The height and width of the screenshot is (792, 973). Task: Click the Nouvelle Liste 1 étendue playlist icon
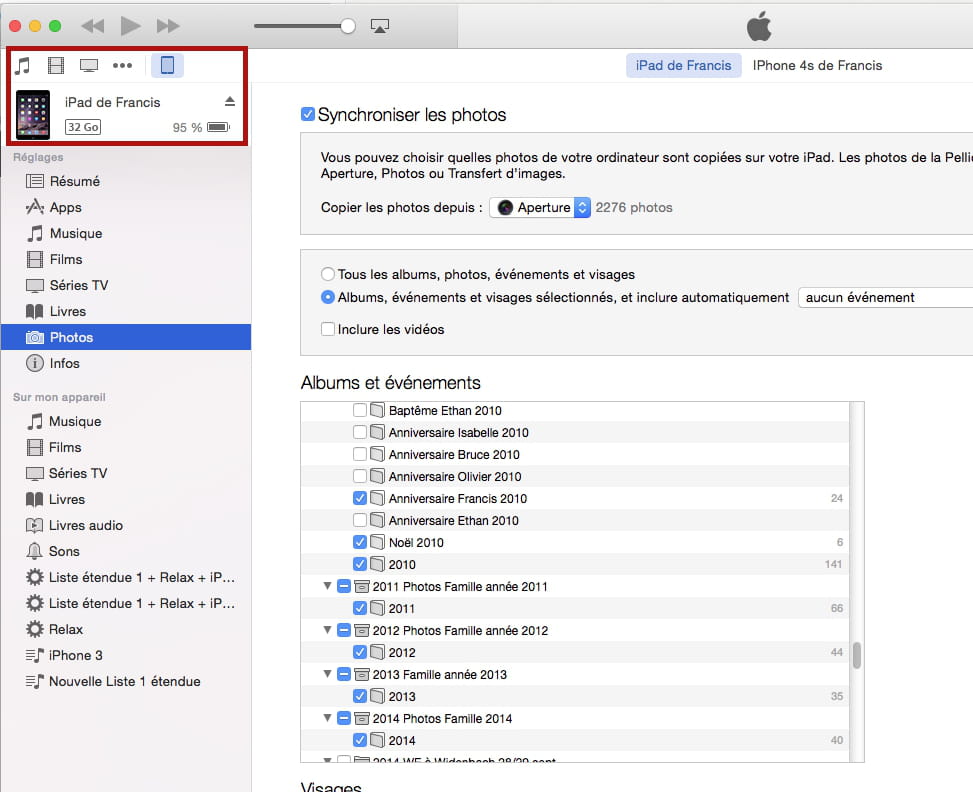tap(35, 682)
